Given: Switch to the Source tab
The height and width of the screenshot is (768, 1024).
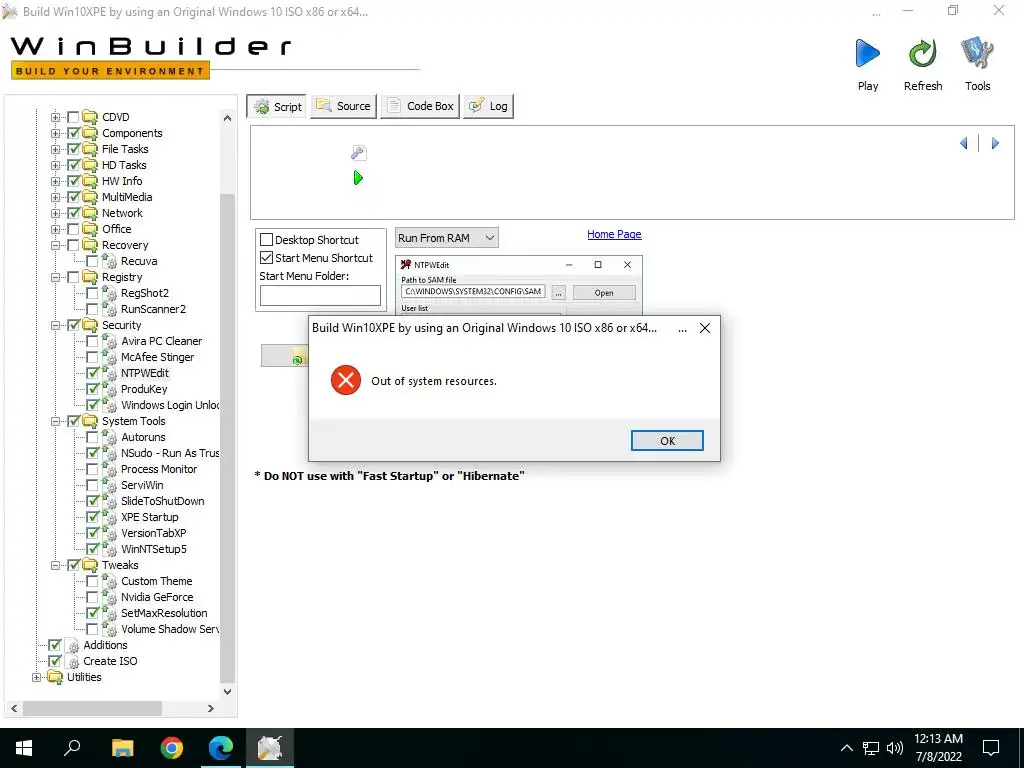Looking at the screenshot, I should coord(344,106).
